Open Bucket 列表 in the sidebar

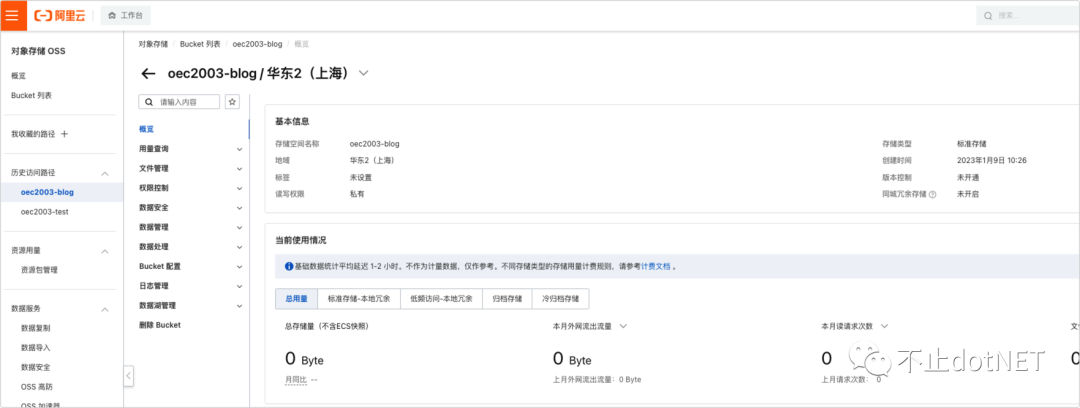pyautogui.click(x=32, y=95)
